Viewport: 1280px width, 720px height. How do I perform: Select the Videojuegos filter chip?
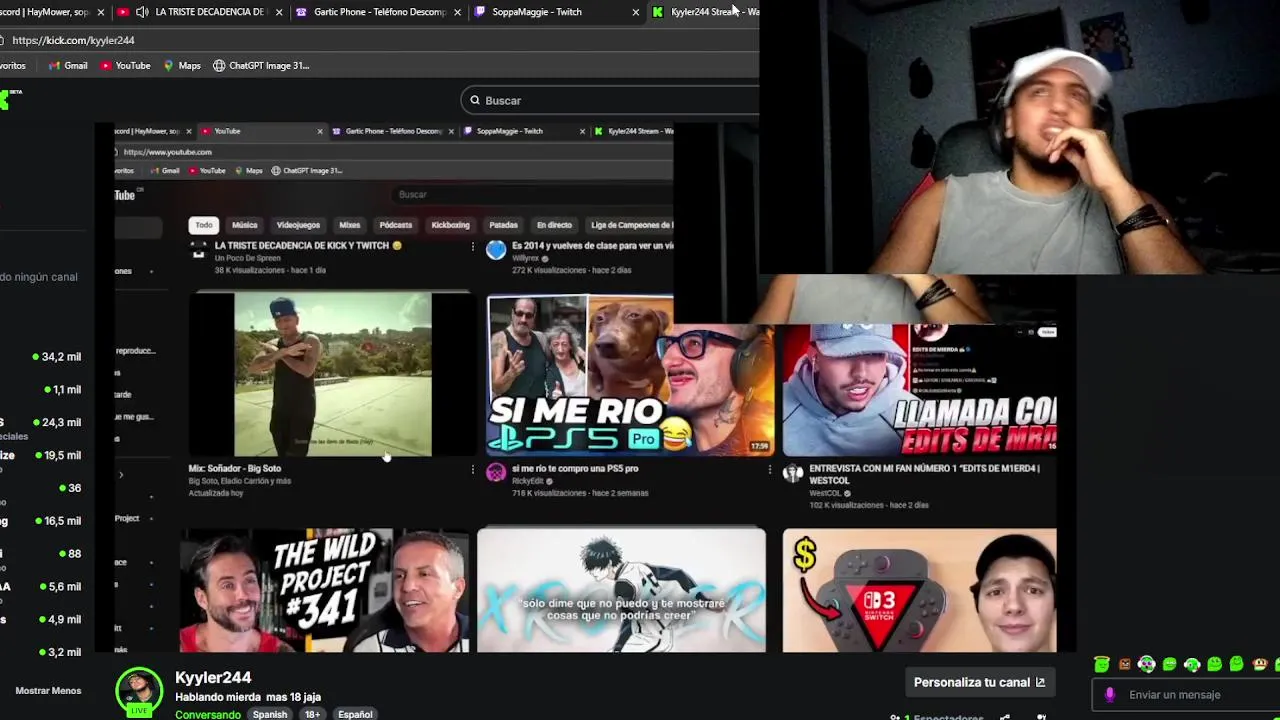pyautogui.click(x=298, y=225)
